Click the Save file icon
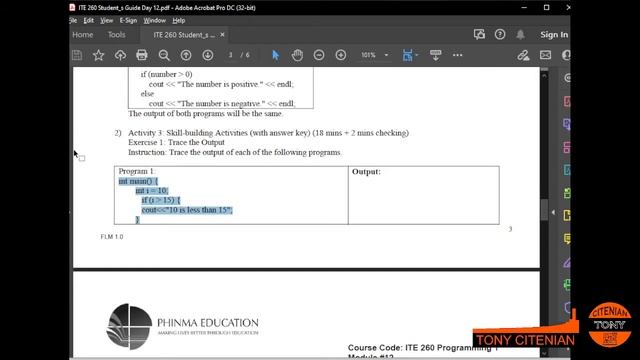Image resolution: width=640 pixels, height=360 pixels. point(77,55)
